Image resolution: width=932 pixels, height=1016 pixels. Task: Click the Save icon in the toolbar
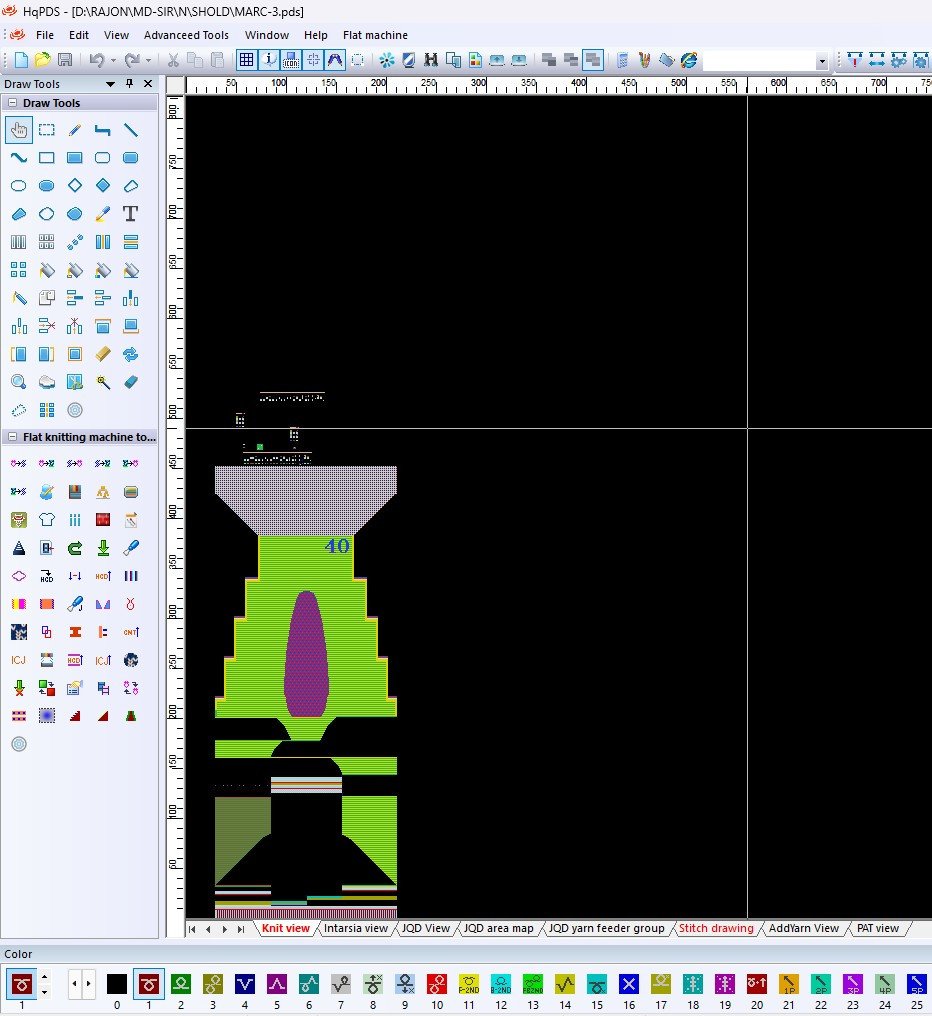click(x=65, y=60)
